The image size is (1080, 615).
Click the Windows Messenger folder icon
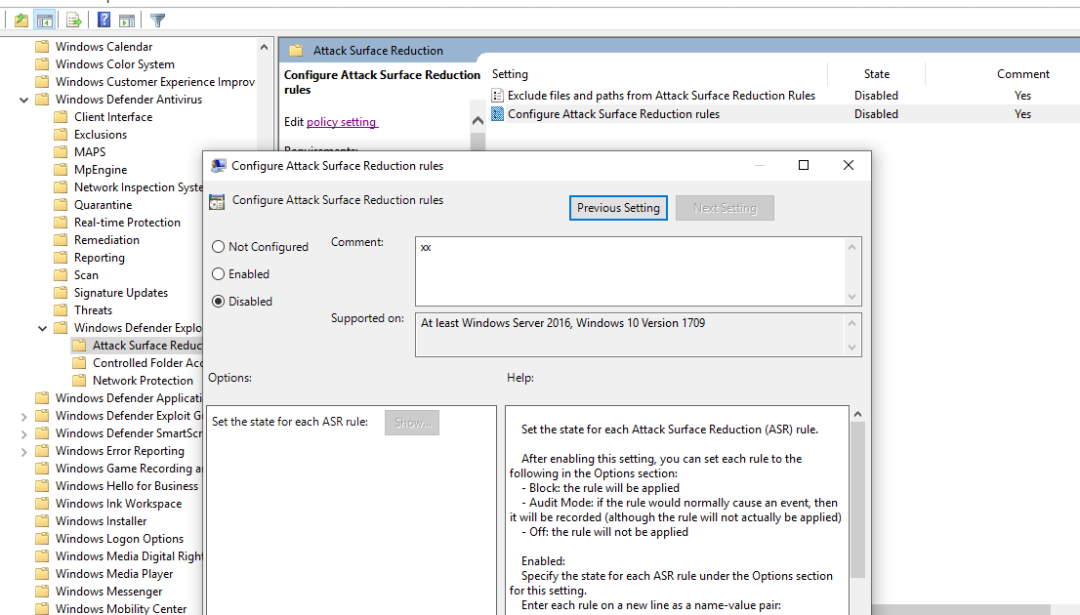click(x=42, y=591)
